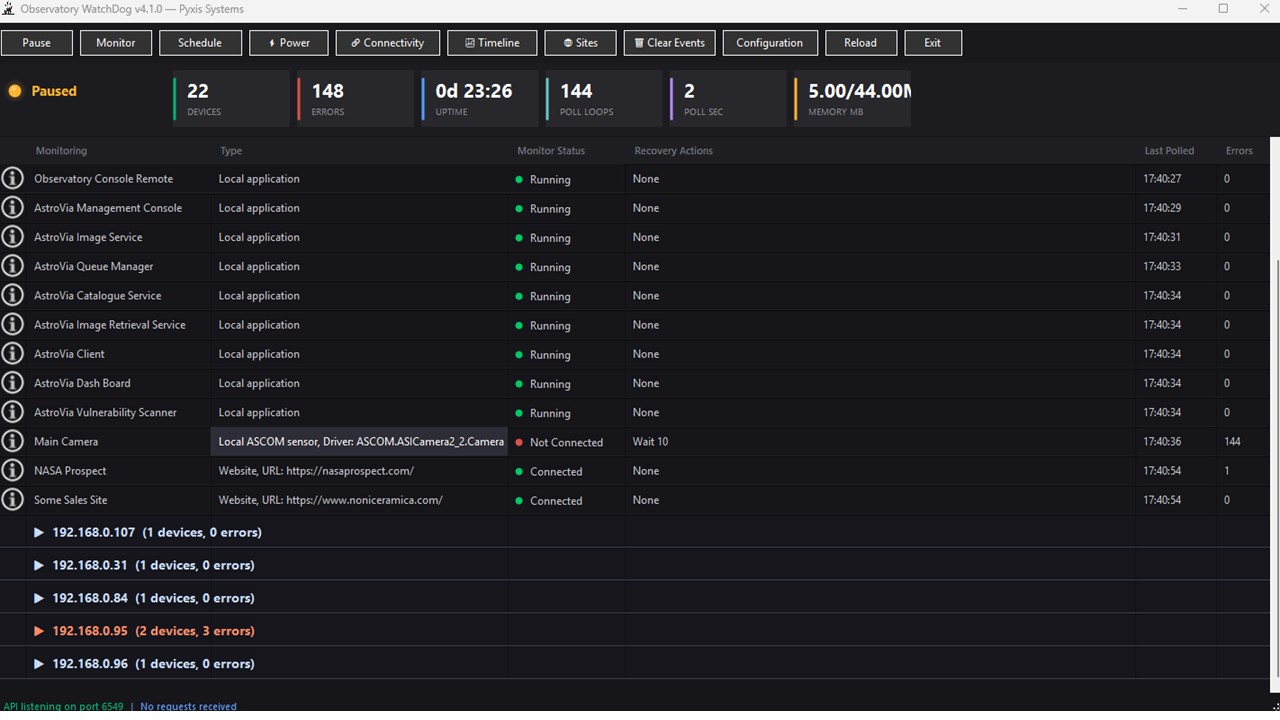1280x720 pixels.
Task: Expand the 192.168.0.84 device group
Action: click(39, 598)
